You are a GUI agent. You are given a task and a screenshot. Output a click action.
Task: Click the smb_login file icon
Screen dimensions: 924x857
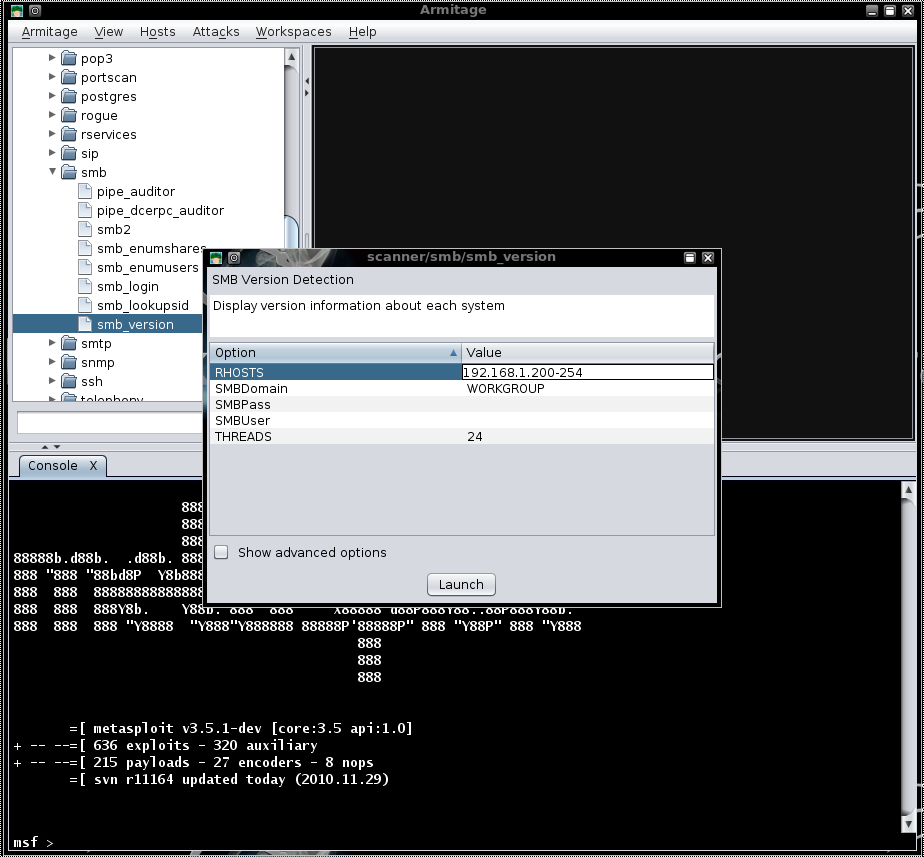pyautogui.click(x=85, y=286)
